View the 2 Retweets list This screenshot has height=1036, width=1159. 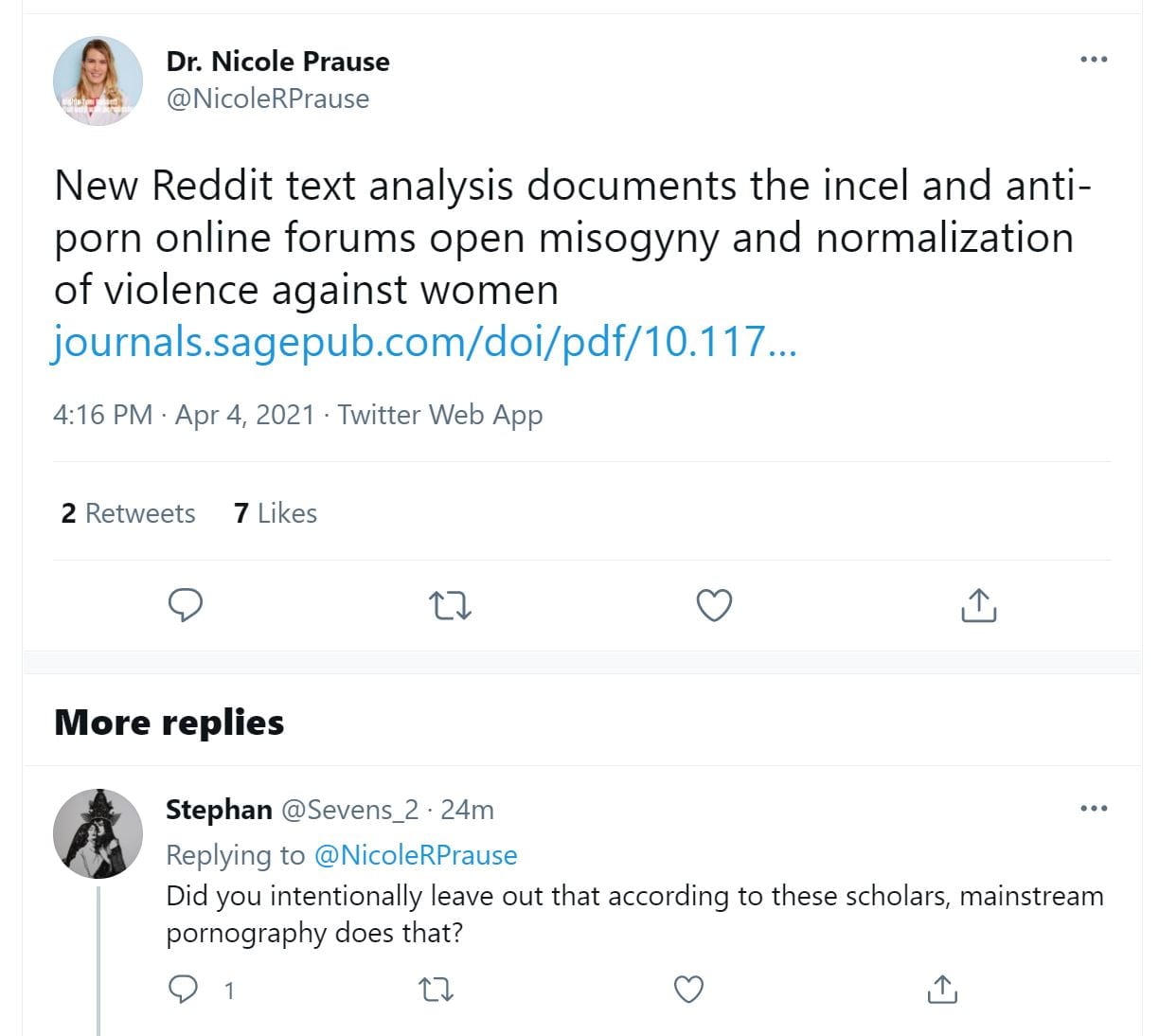pos(128,513)
